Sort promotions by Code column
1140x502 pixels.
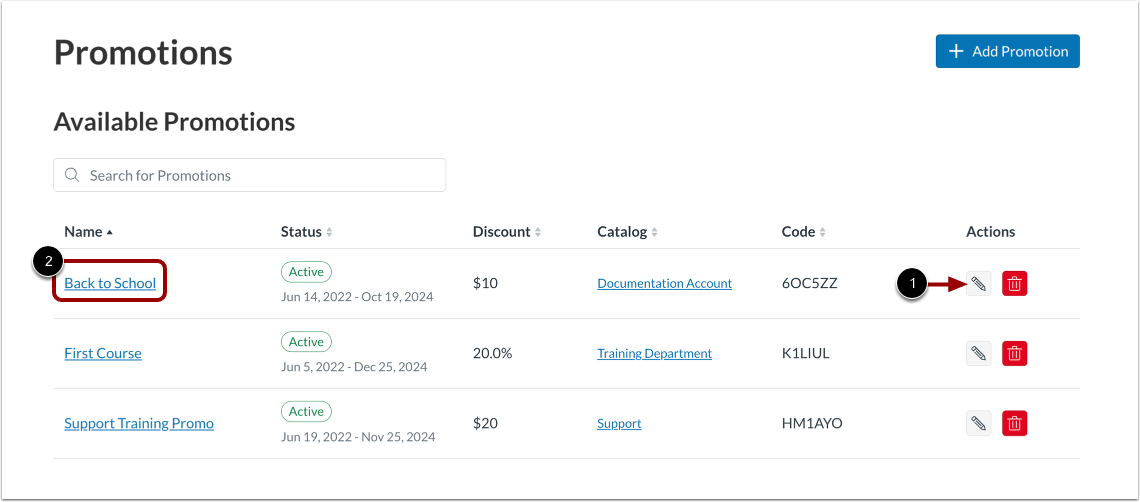click(x=803, y=232)
